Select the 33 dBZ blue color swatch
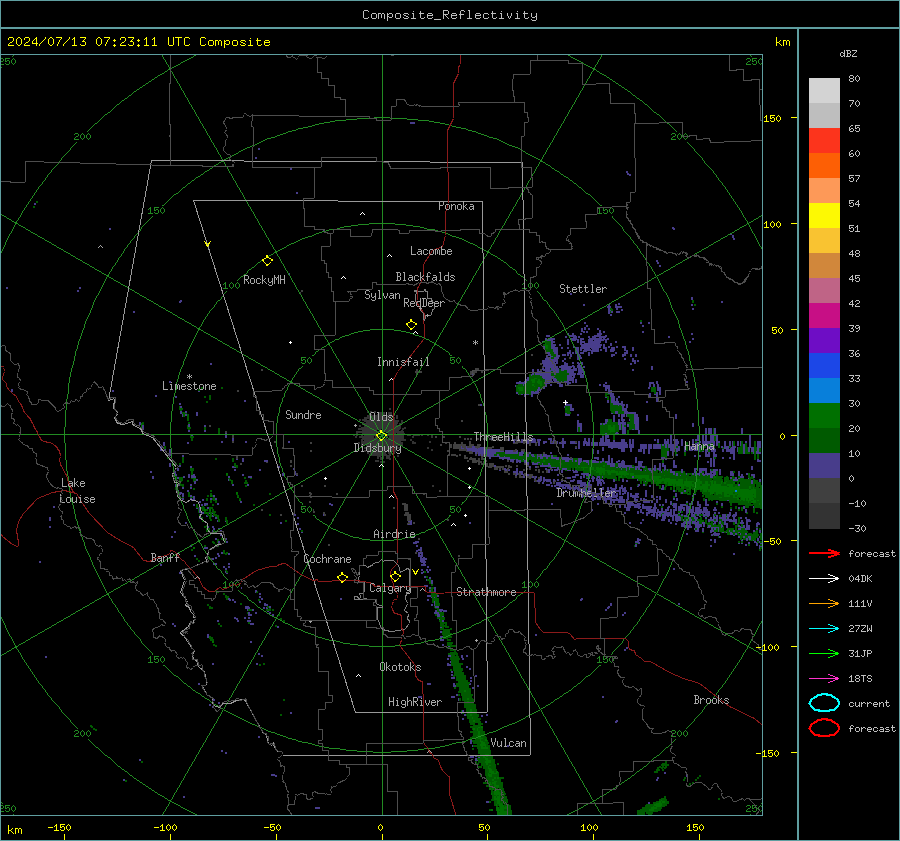900x841 pixels. [824, 365]
